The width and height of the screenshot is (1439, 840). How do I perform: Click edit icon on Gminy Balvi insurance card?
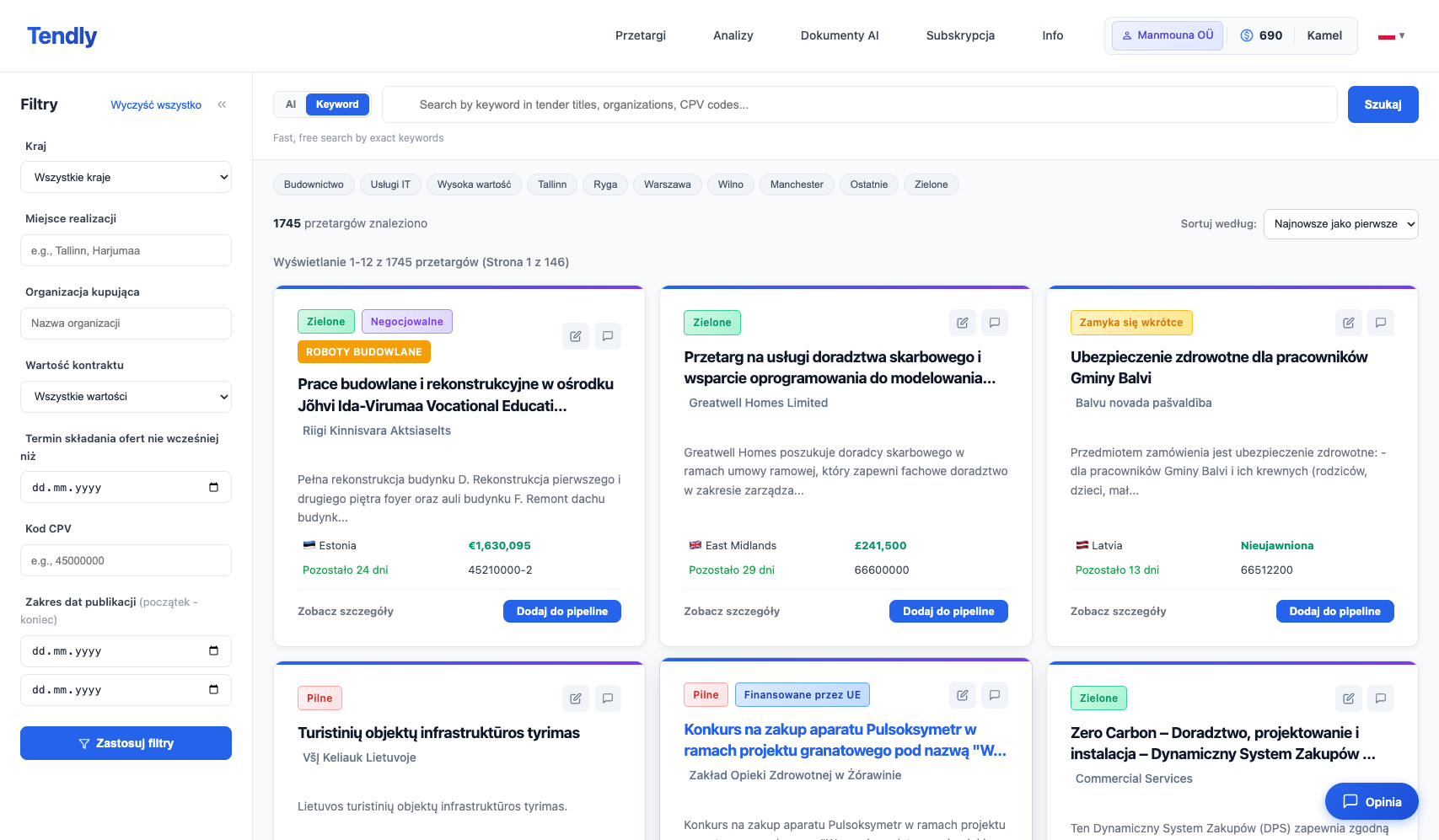point(1348,323)
